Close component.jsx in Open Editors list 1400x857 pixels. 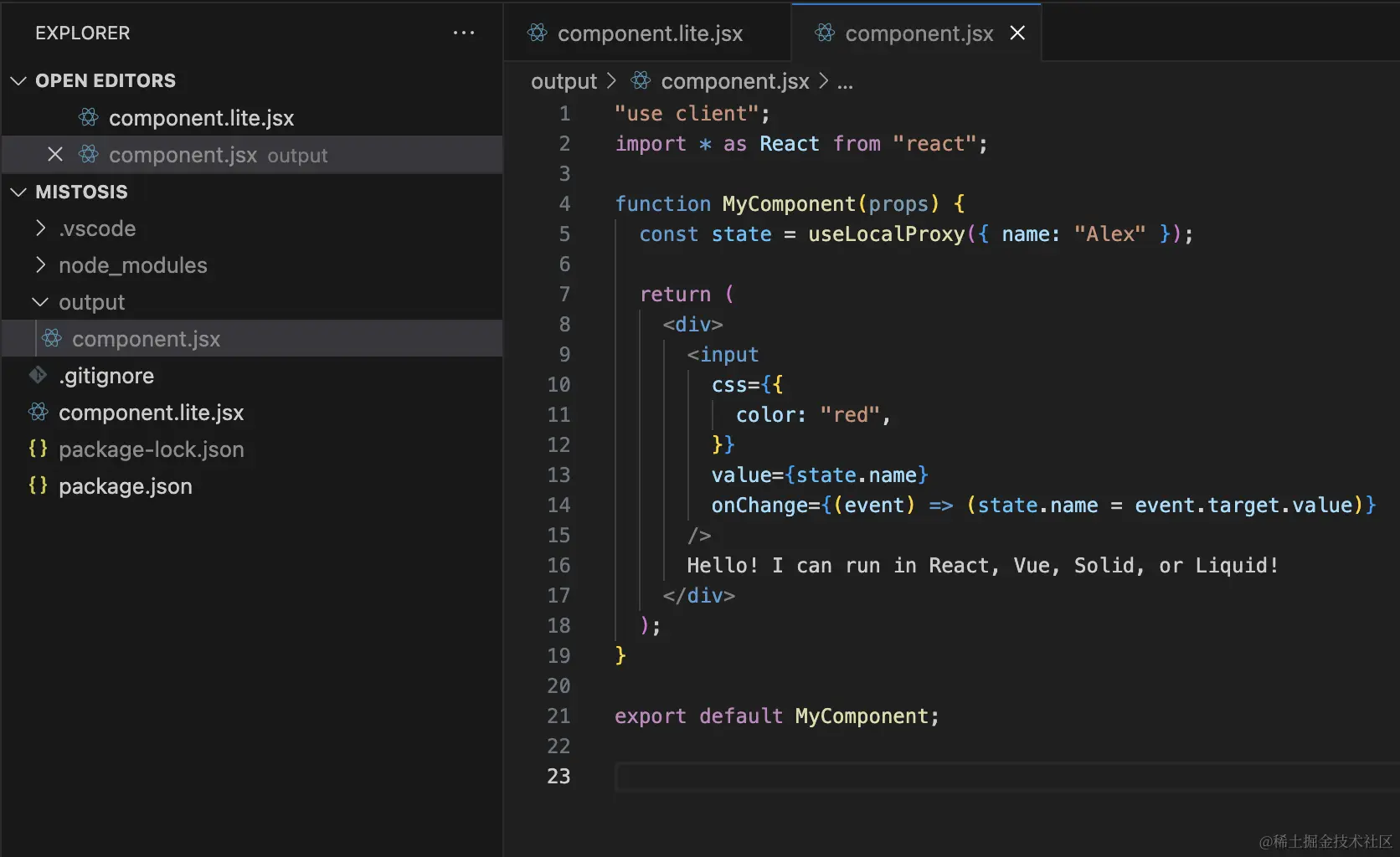(x=55, y=154)
